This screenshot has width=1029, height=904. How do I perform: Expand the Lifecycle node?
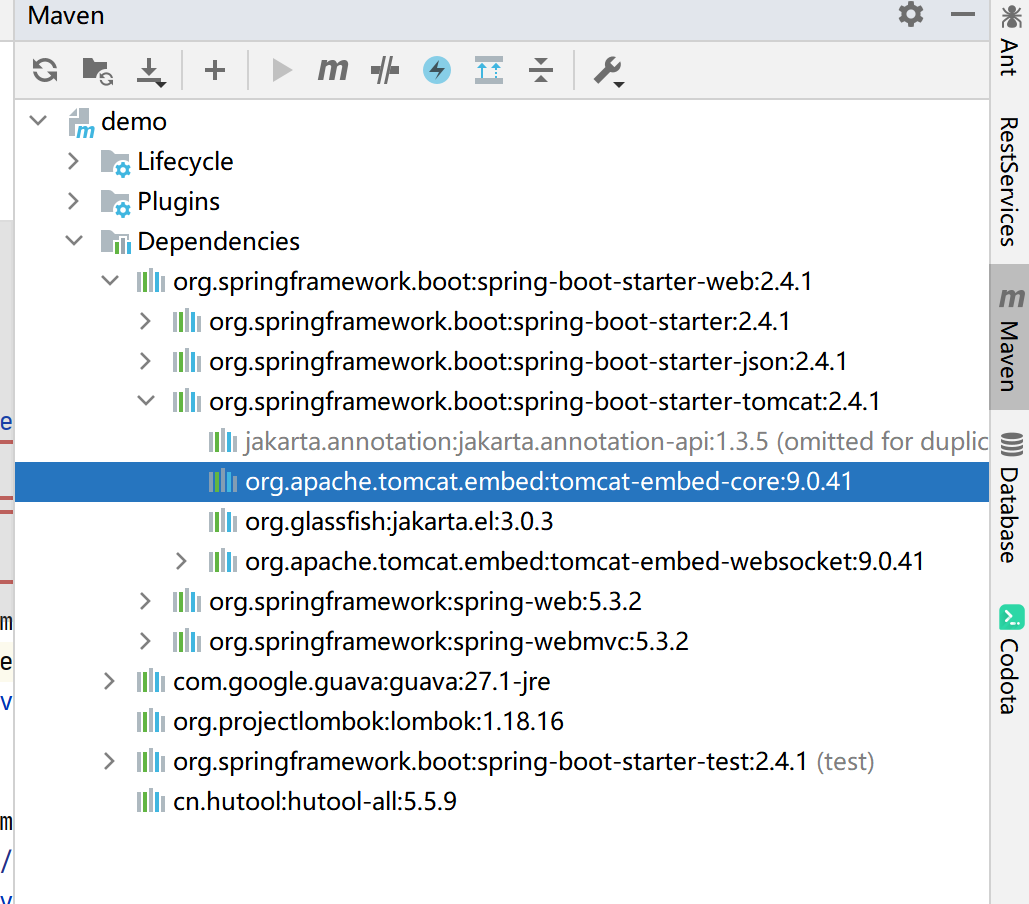click(74, 161)
